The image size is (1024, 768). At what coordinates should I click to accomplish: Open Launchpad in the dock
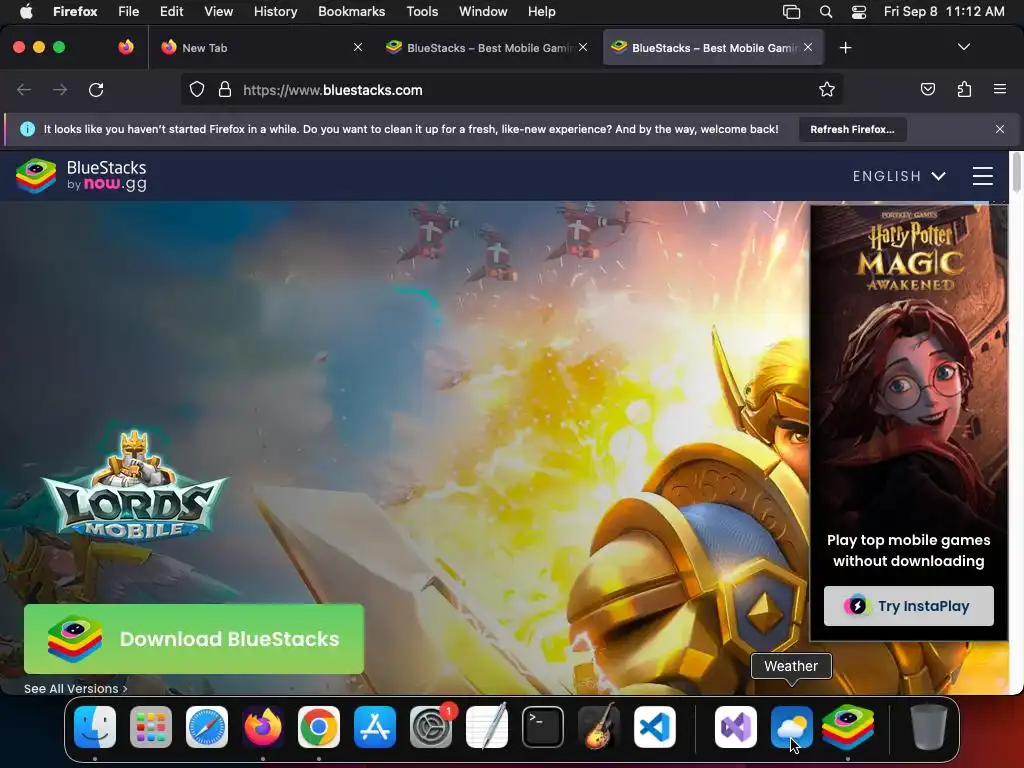coord(151,727)
